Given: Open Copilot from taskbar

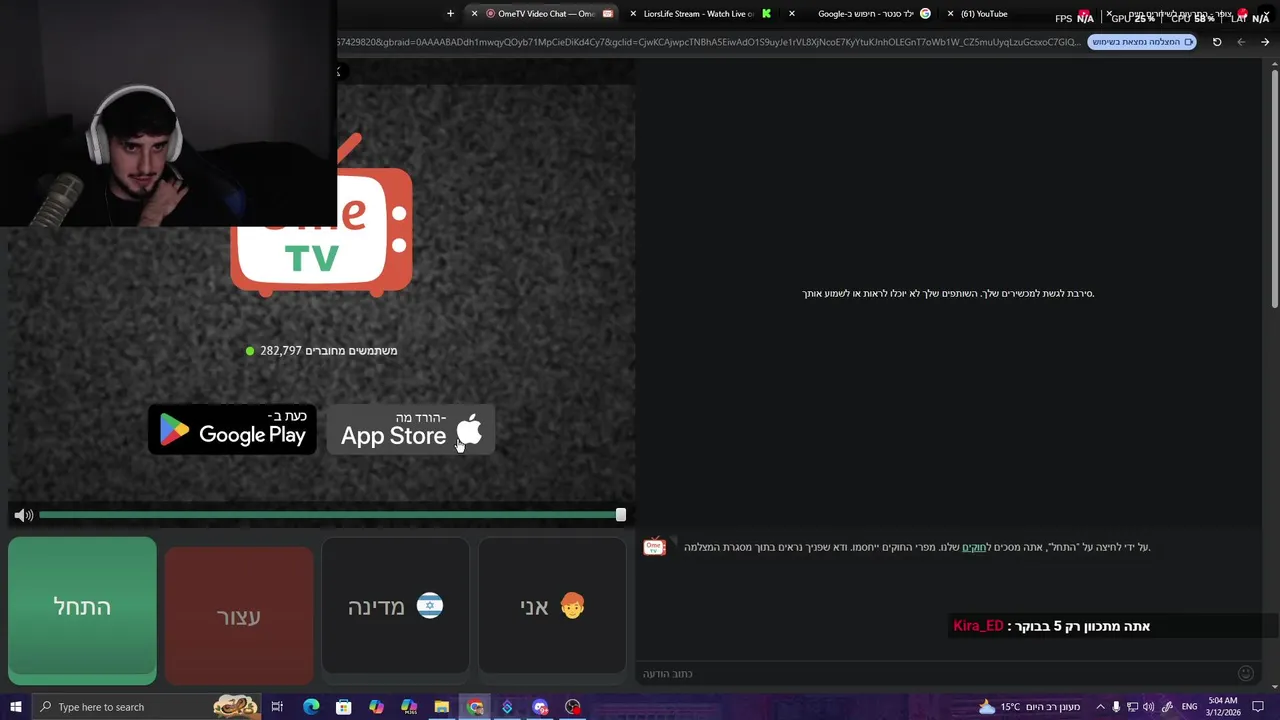Looking at the screenshot, I should [376, 707].
